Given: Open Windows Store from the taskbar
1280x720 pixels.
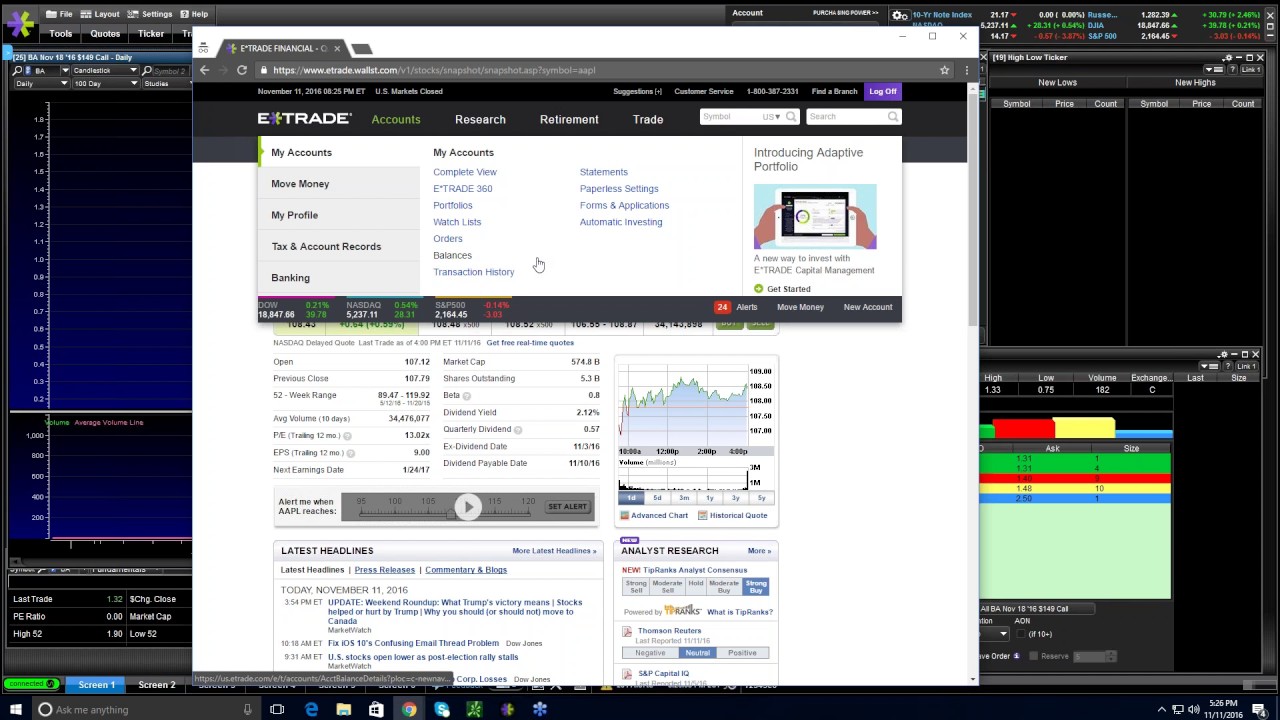Looking at the screenshot, I should pos(376,709).
